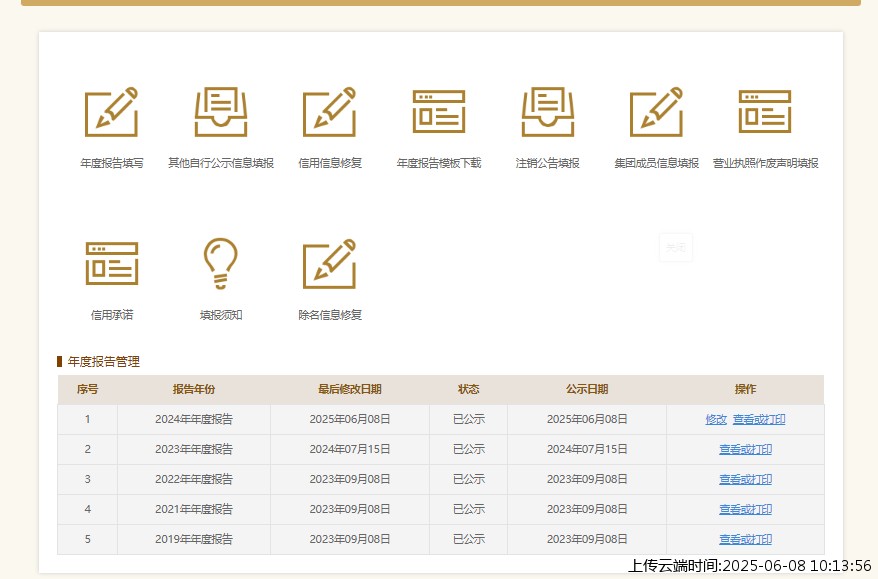Select the 2019年年度报告 cell
The height and width of the screenshot is (579, 878).
[x=194, y=539]
